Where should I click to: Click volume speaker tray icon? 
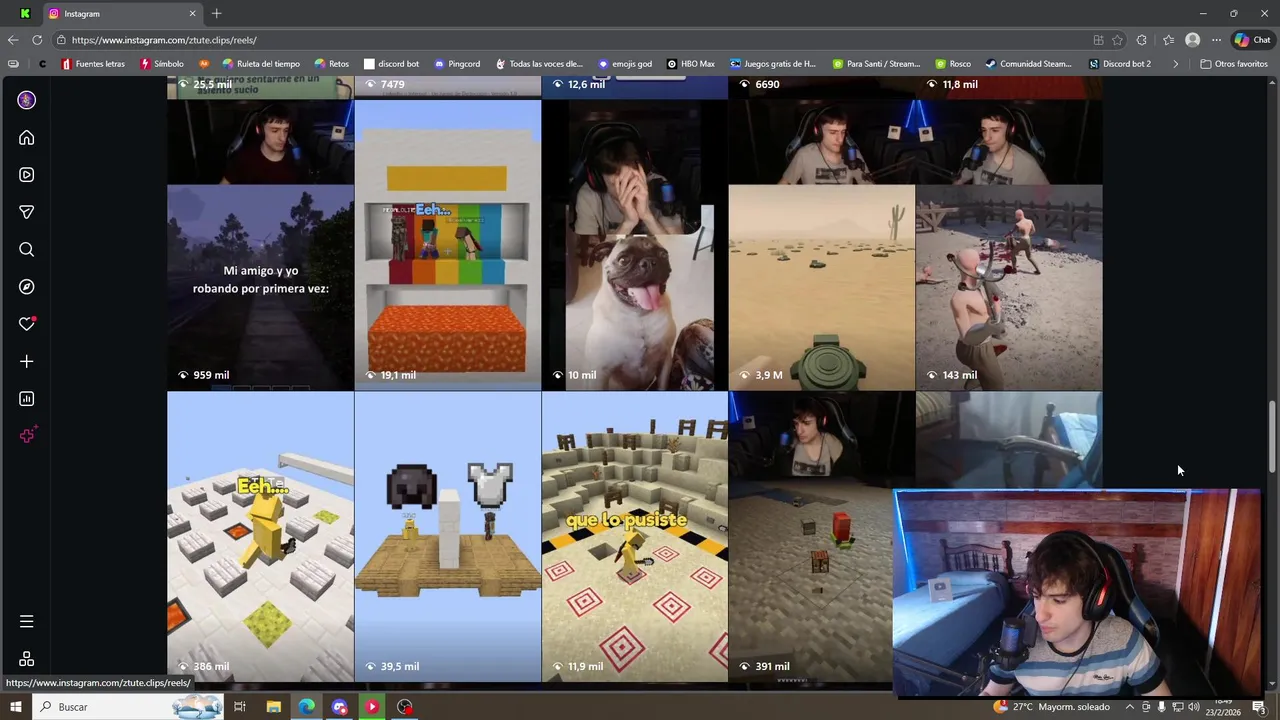[x=1193, y=707]
